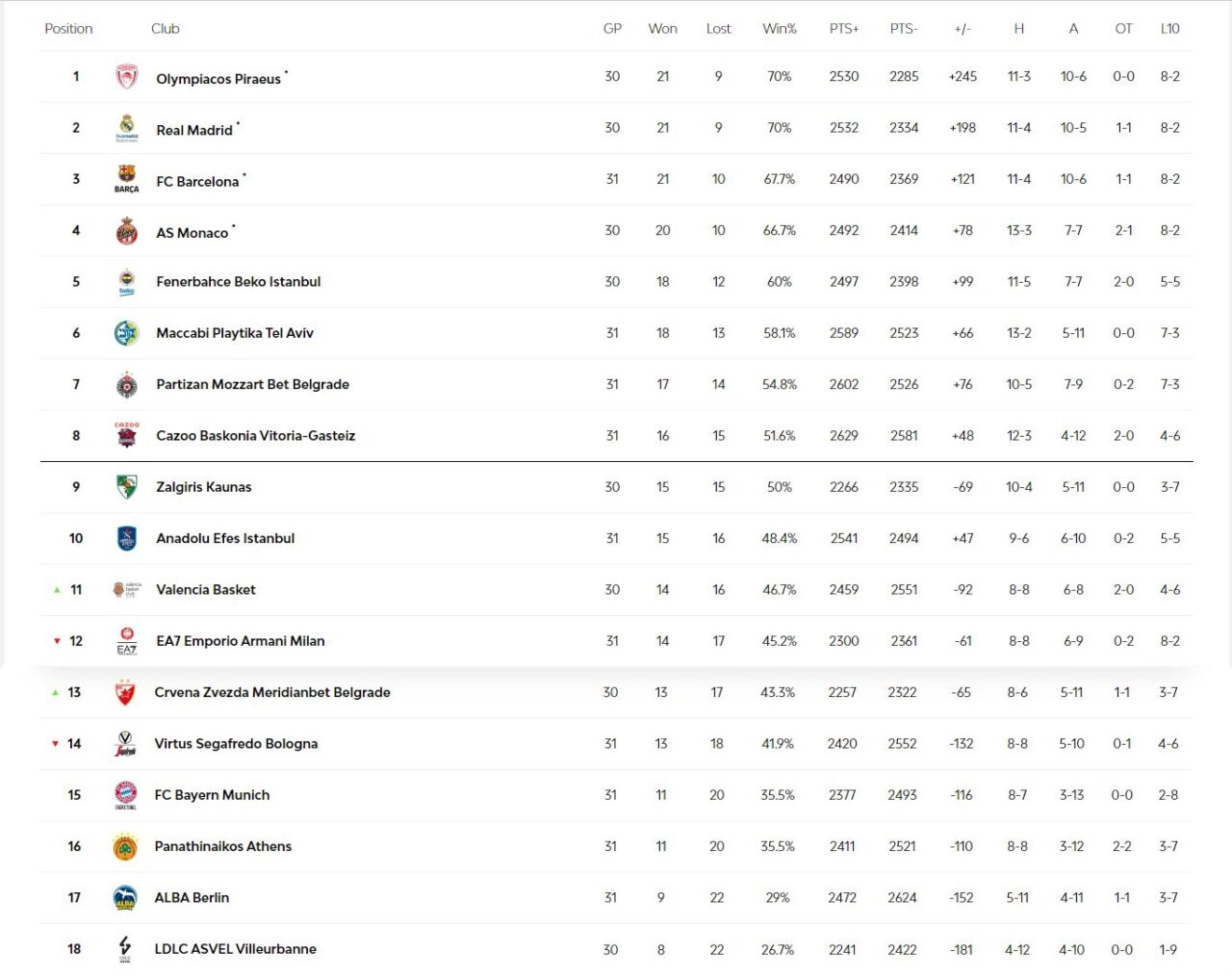This screenshot has height=978, width=1232.
Task: Click the LDLC ASVEL Villeurbanne team name
Action: pos(235,949)
